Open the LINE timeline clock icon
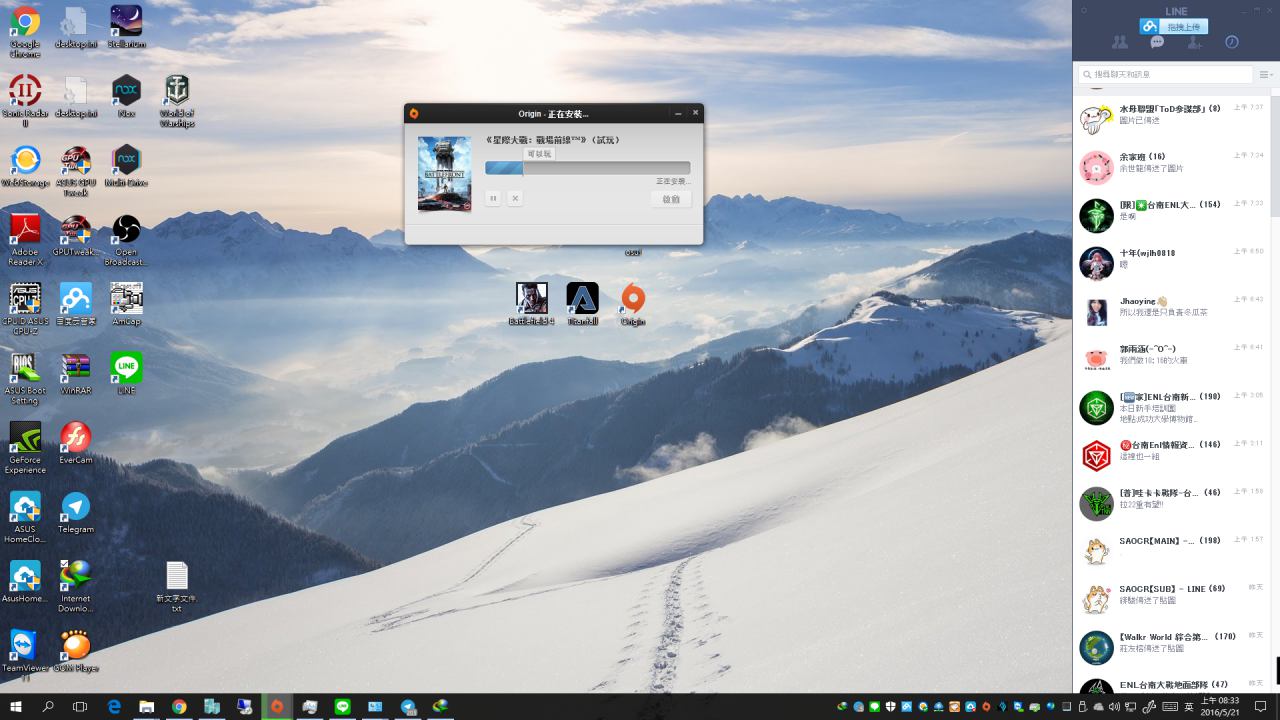 (x=1232, y=43)
